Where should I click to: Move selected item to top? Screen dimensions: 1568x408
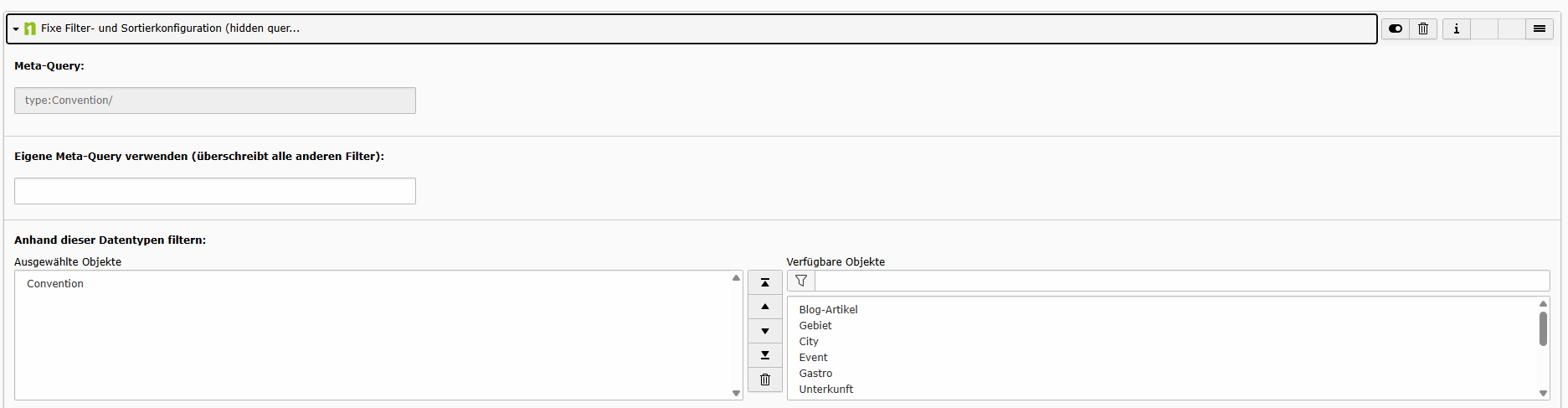tap(765, 282)
